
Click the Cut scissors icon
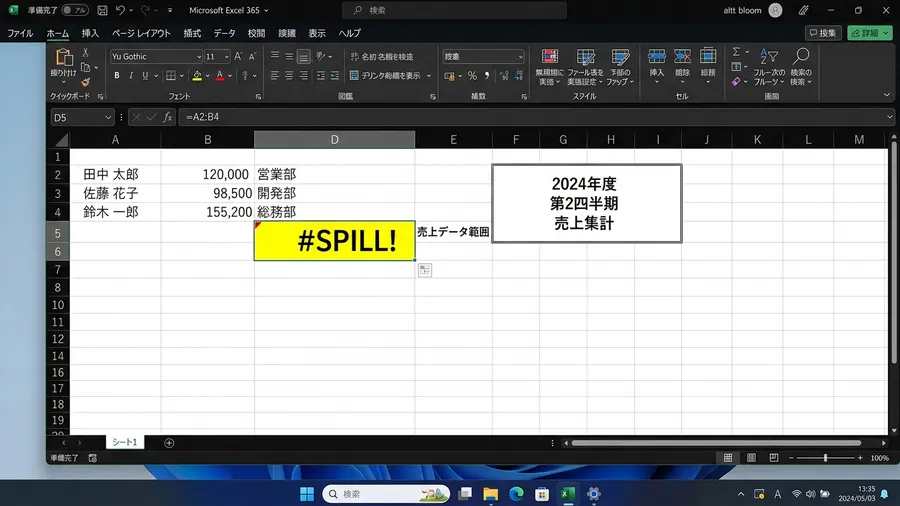pos(86,52)
